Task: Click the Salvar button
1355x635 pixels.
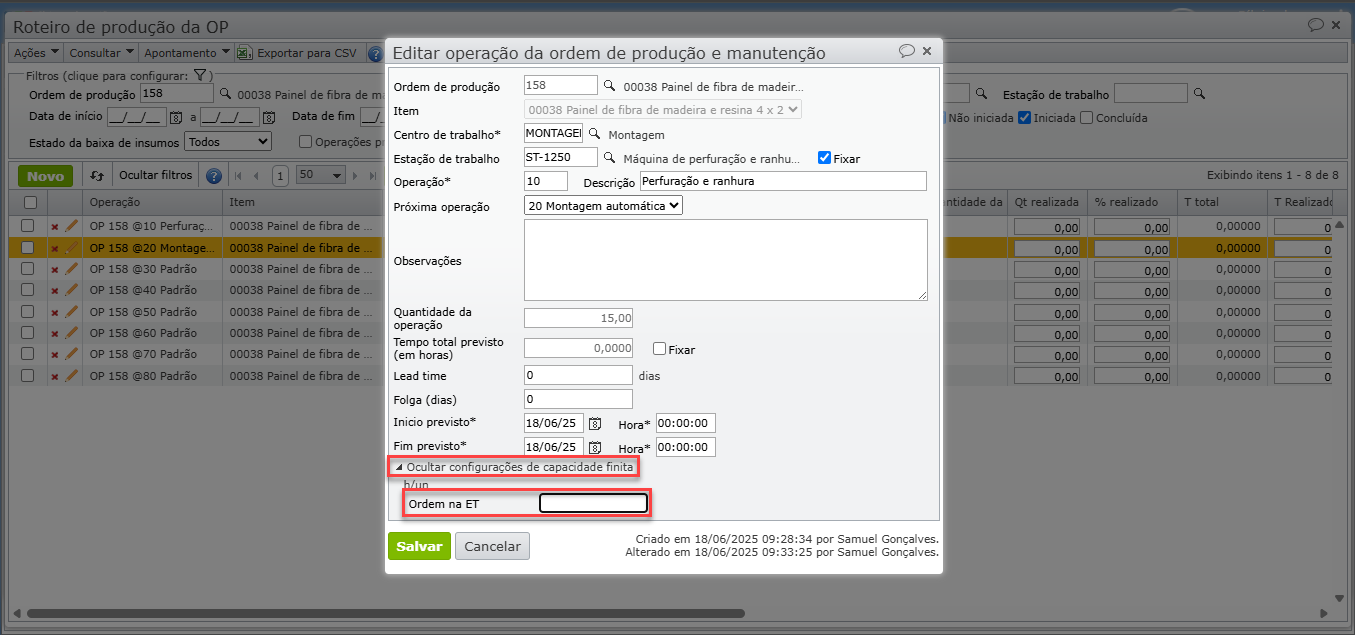Action: (419, 546)
